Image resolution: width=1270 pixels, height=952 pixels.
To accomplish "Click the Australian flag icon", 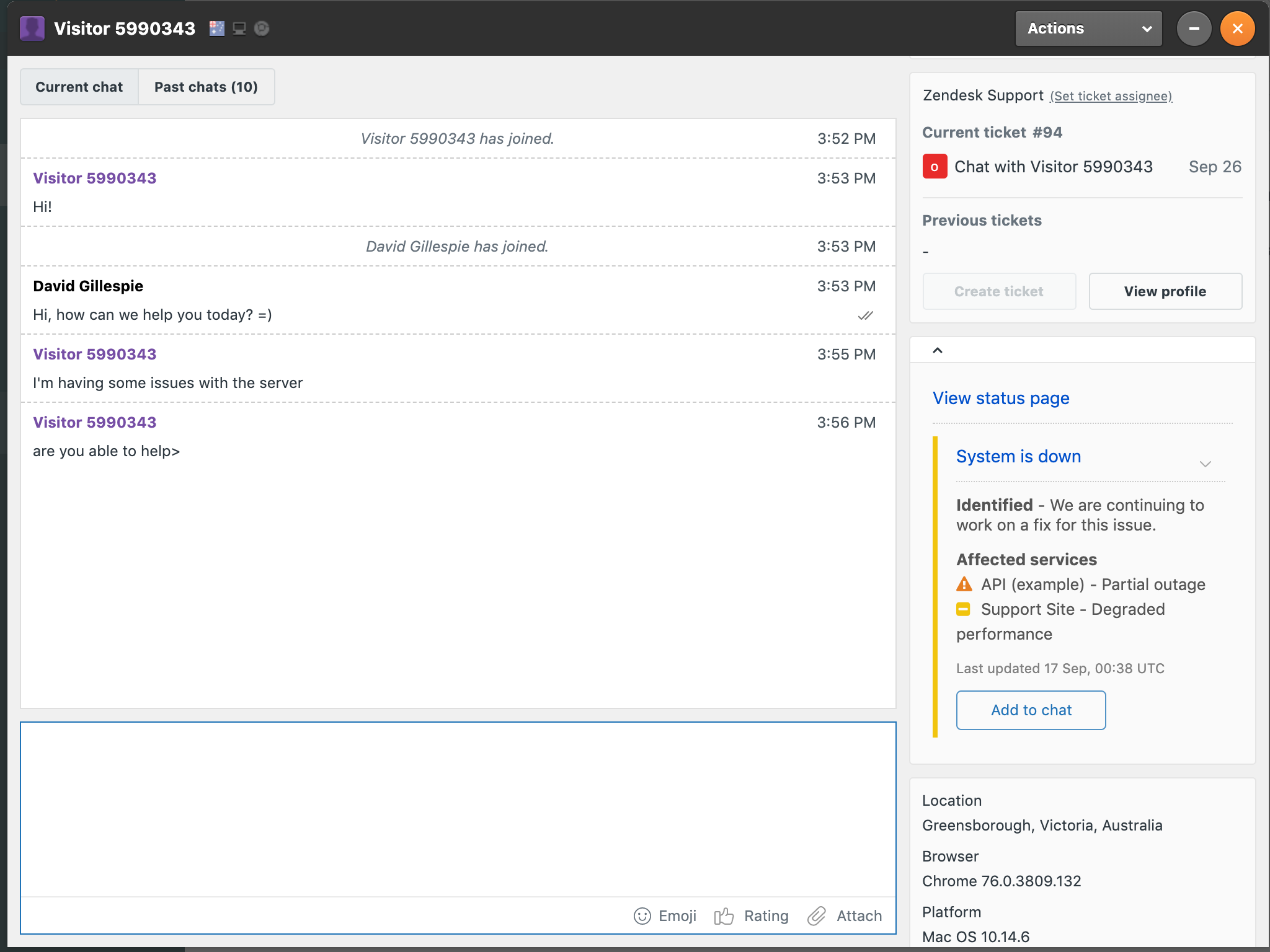I will (x=217, y=29).
